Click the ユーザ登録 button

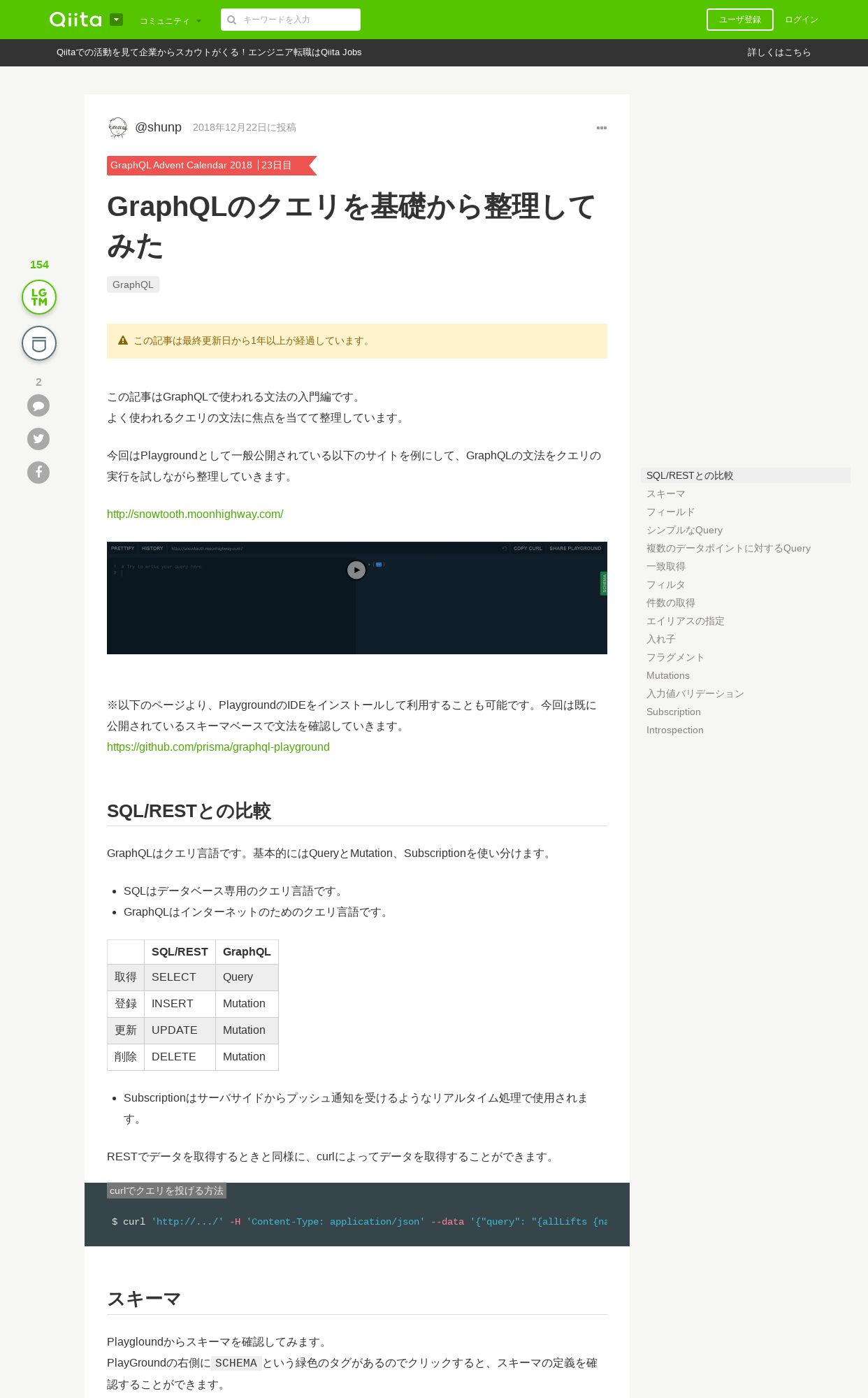(739, 20)
